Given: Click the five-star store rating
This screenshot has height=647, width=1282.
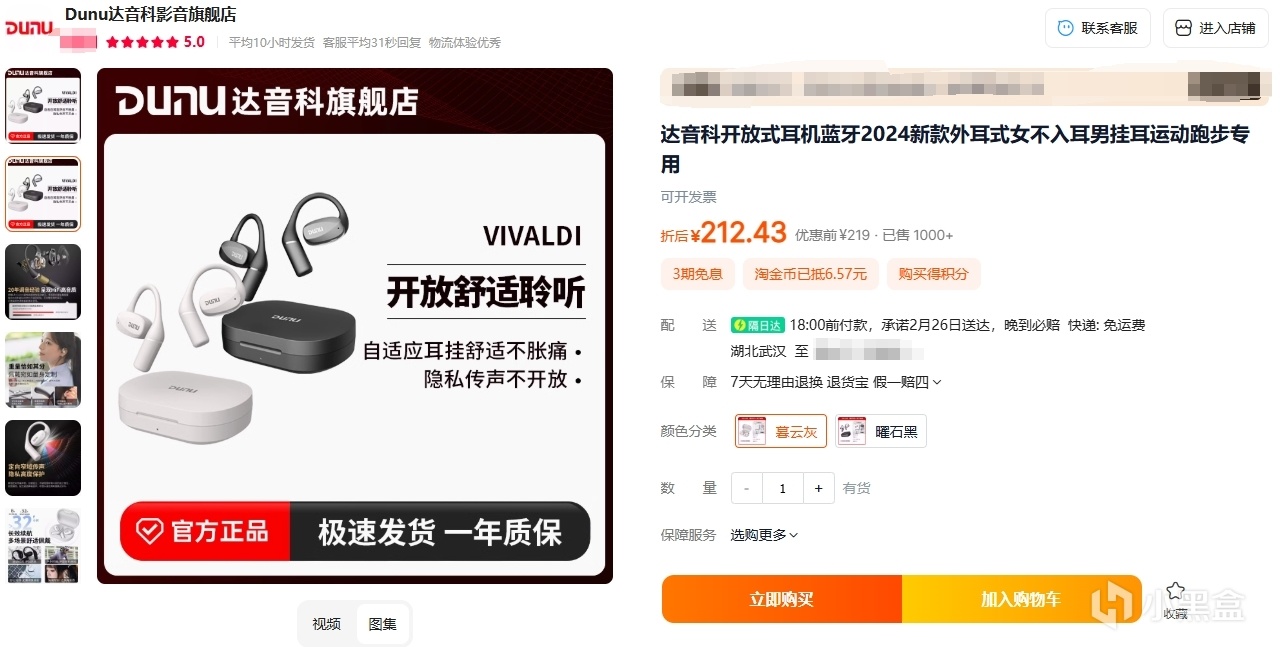Looking at the screenshot, I should click(x=142, y=42).
